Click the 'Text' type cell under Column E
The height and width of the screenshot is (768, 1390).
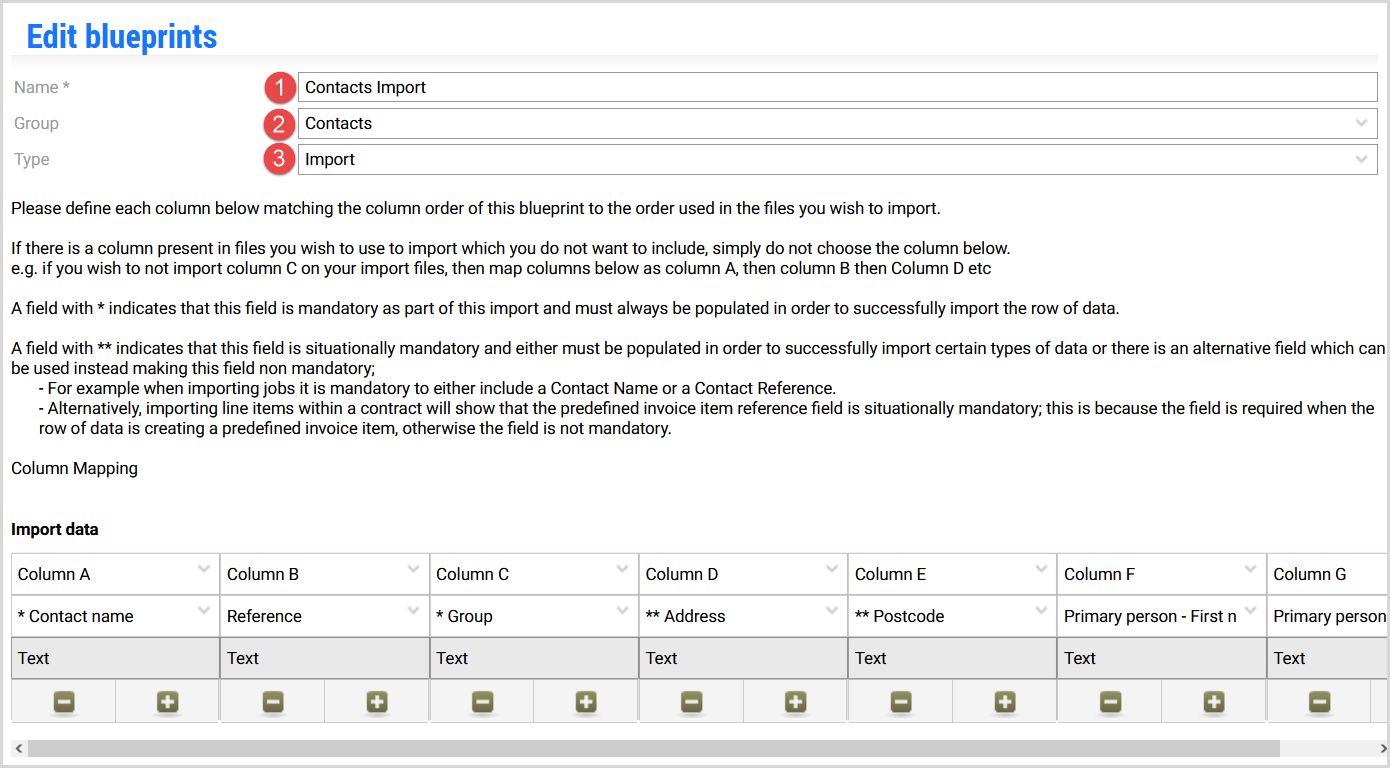(x=952, y=658)
